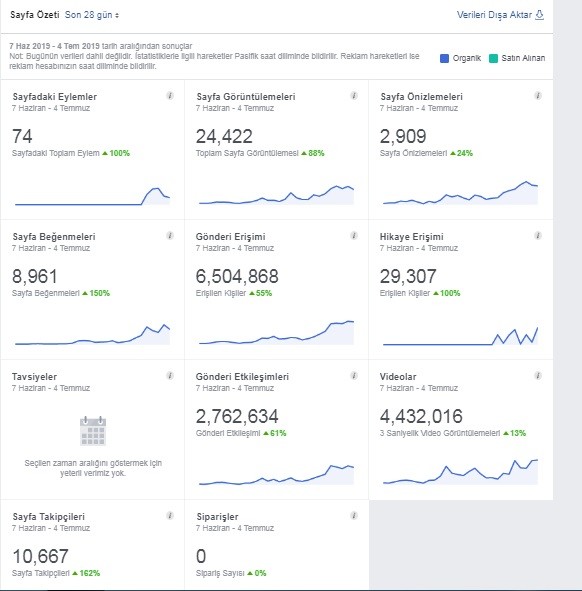Expand the Son 28 gün date range dropdown
582x591 pixels.
pos(92,15)
